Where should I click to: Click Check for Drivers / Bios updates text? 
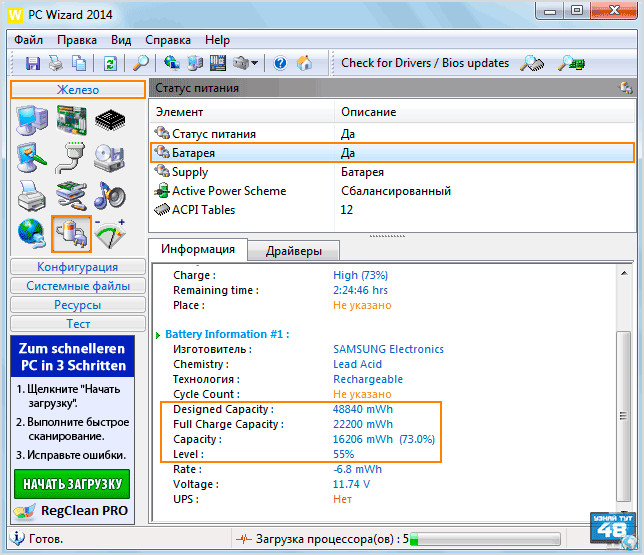click(425, 63)
